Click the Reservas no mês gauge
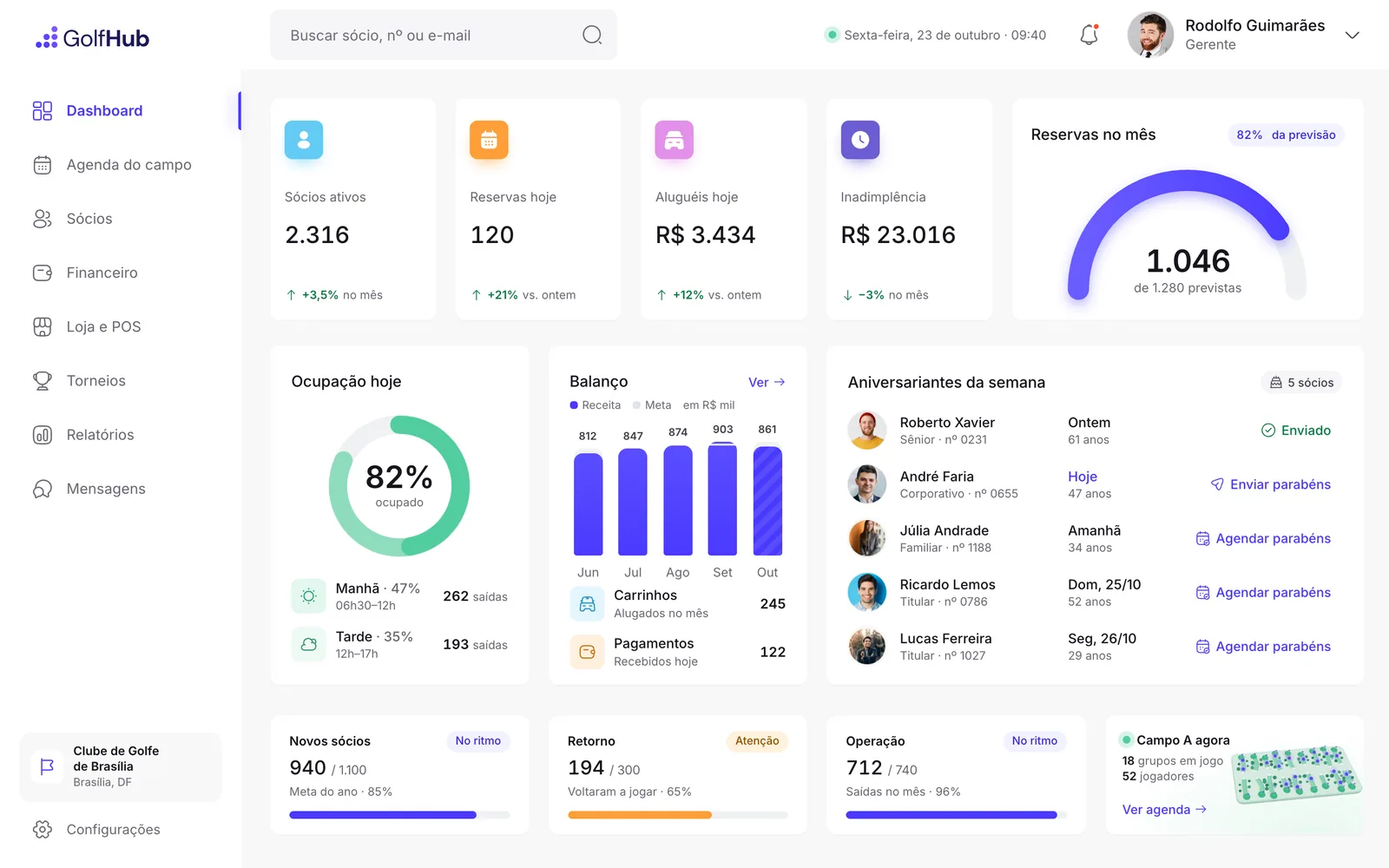The width and height of the screenshot is (1389, 868). (x=1187, y=236)
